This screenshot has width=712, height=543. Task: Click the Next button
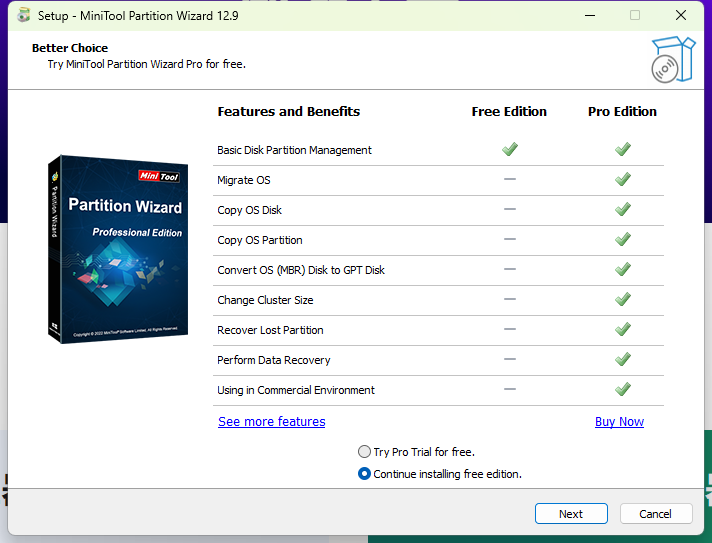571,513
